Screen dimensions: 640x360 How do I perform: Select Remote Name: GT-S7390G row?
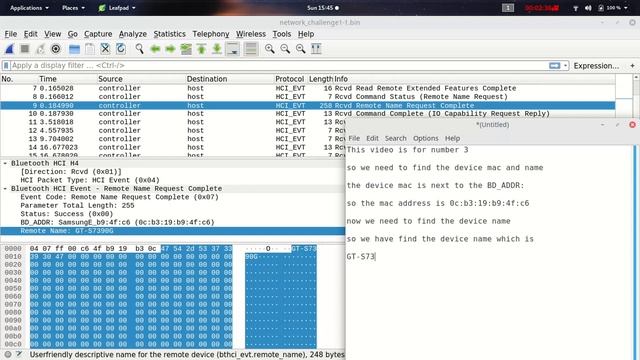(x=173, y=231)
